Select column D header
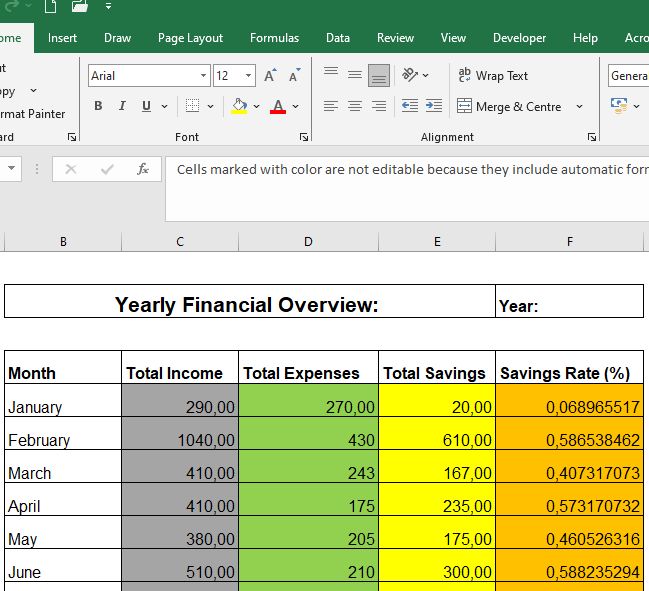649x591 pixels. click(x=308, y=241)
